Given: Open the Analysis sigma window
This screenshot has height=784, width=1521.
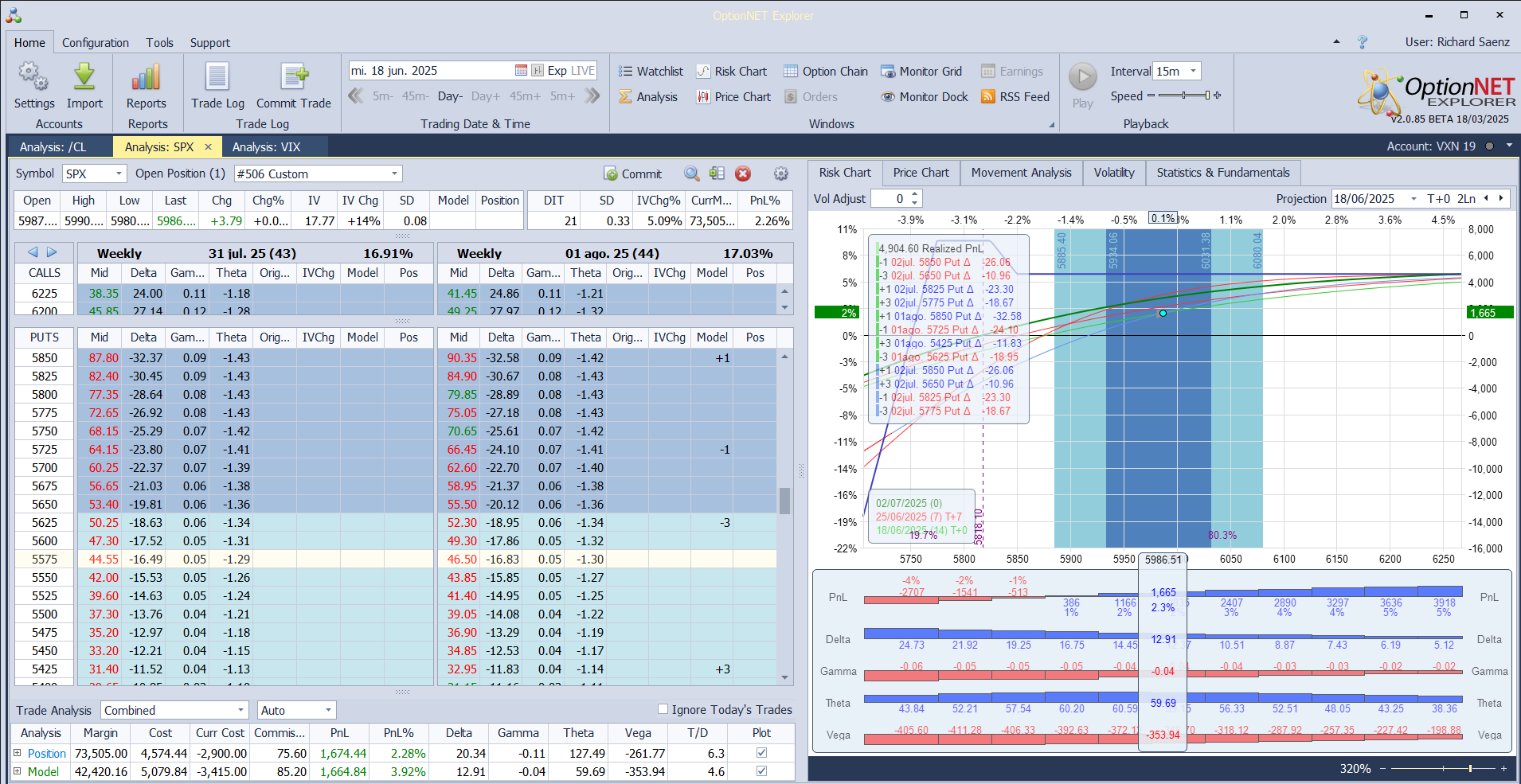Looking at the screenshot, I should tap(648, 96).
